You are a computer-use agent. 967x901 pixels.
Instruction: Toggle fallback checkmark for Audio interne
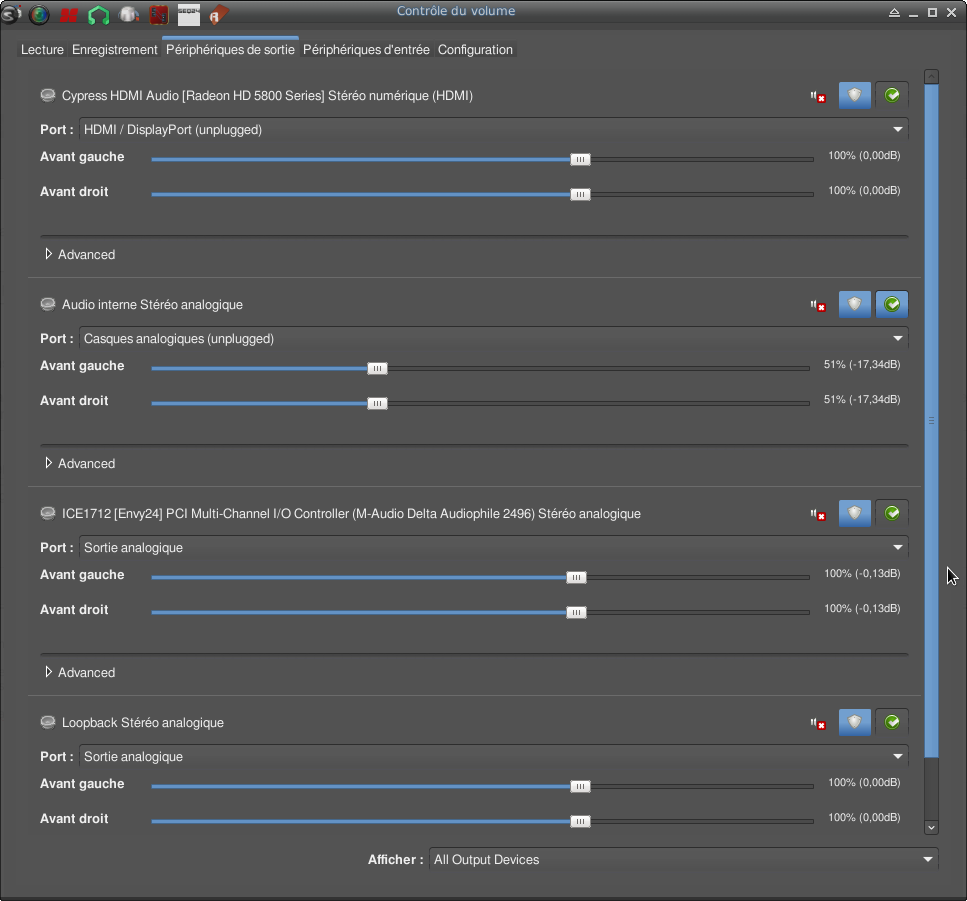tap(892, 304)
